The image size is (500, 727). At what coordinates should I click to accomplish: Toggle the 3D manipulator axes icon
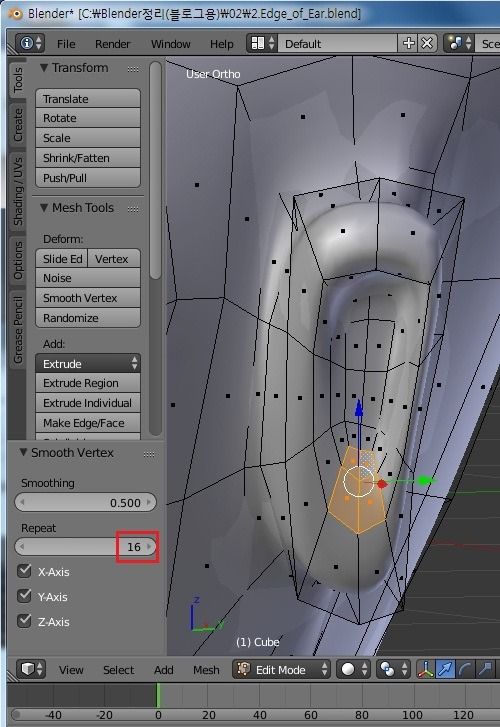point(425,669)
